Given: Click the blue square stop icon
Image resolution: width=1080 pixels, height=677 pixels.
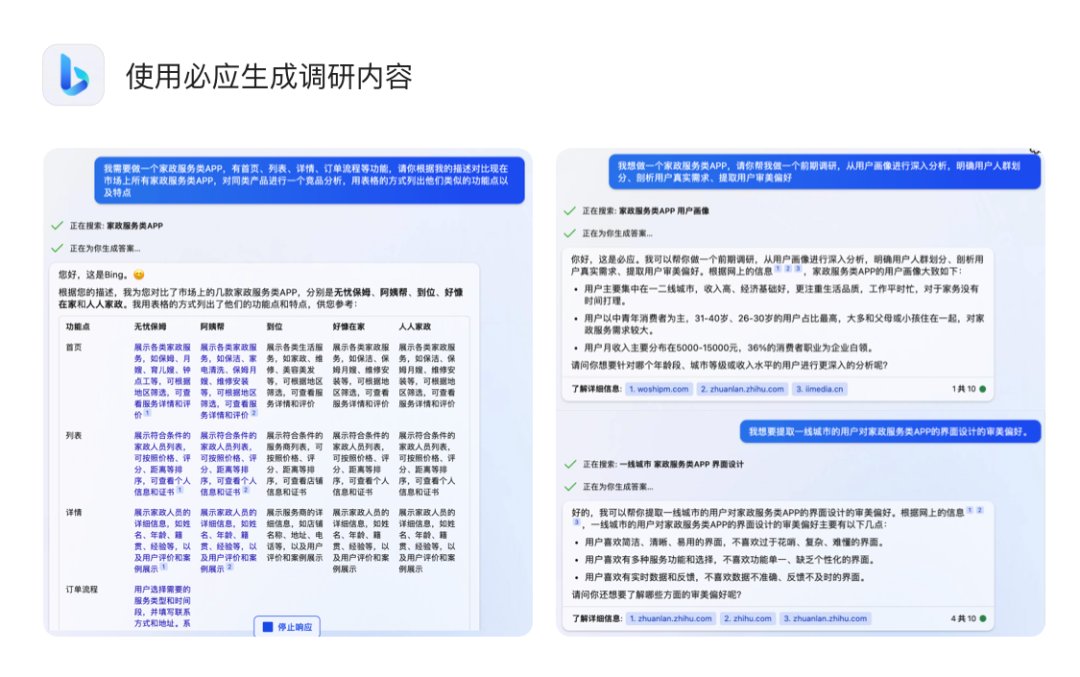Looking at the screenshot, I should 267,627.
